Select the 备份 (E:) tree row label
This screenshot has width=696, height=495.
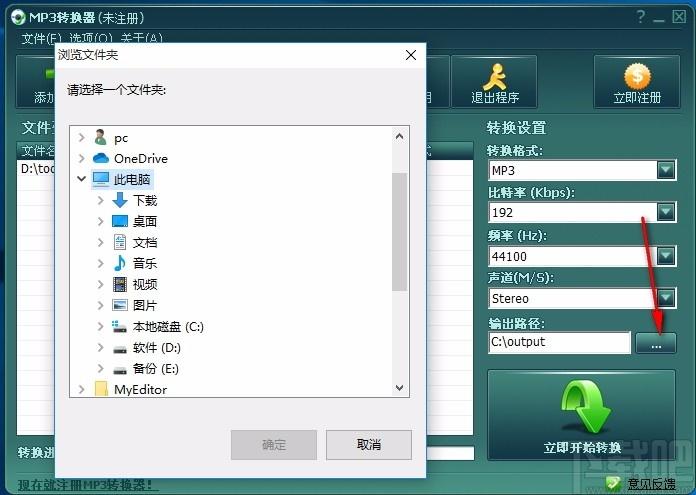click(x=155, y=368)
